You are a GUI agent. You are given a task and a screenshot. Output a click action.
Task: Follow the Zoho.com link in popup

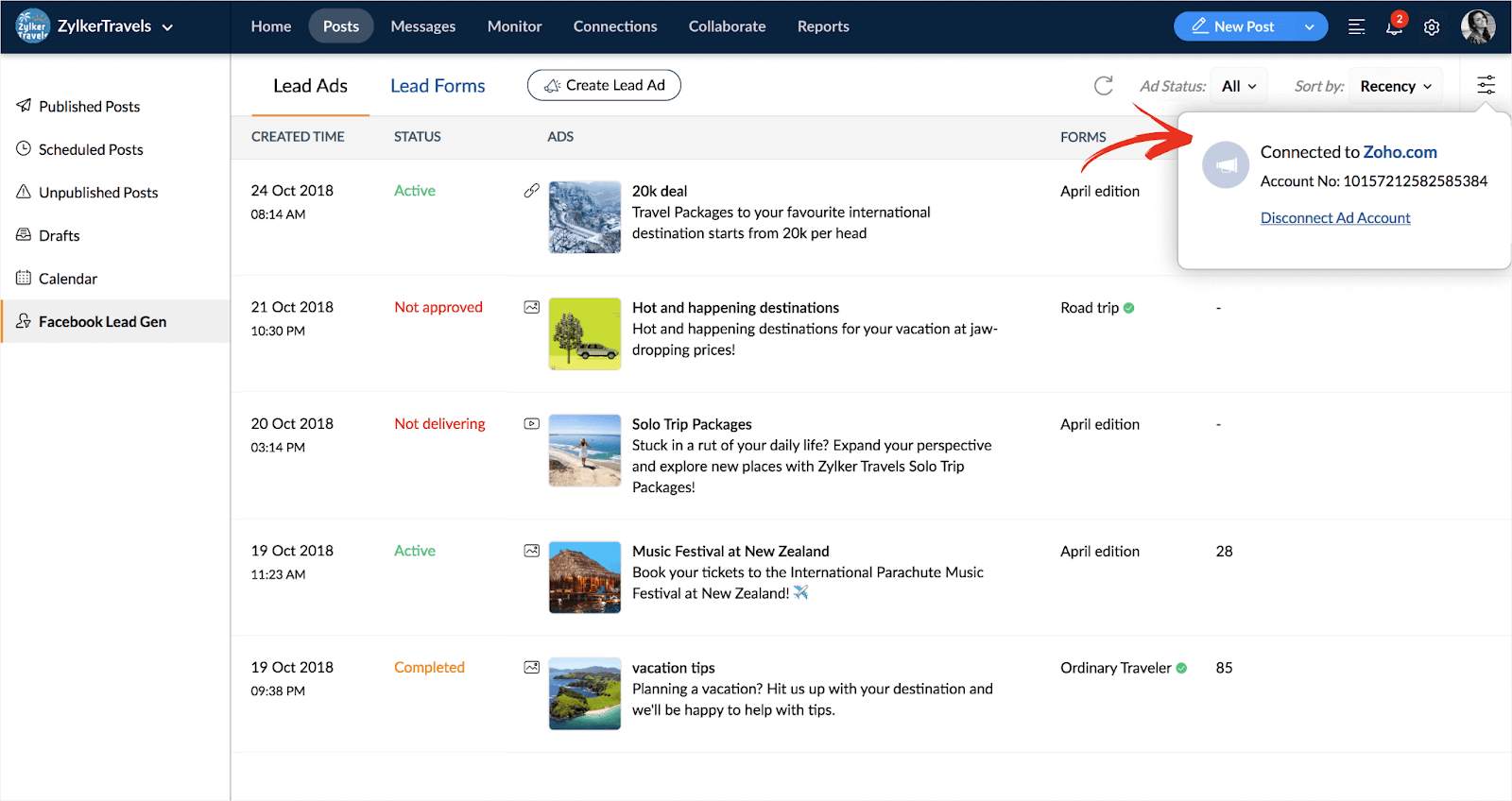click(x=1400, y=152)
